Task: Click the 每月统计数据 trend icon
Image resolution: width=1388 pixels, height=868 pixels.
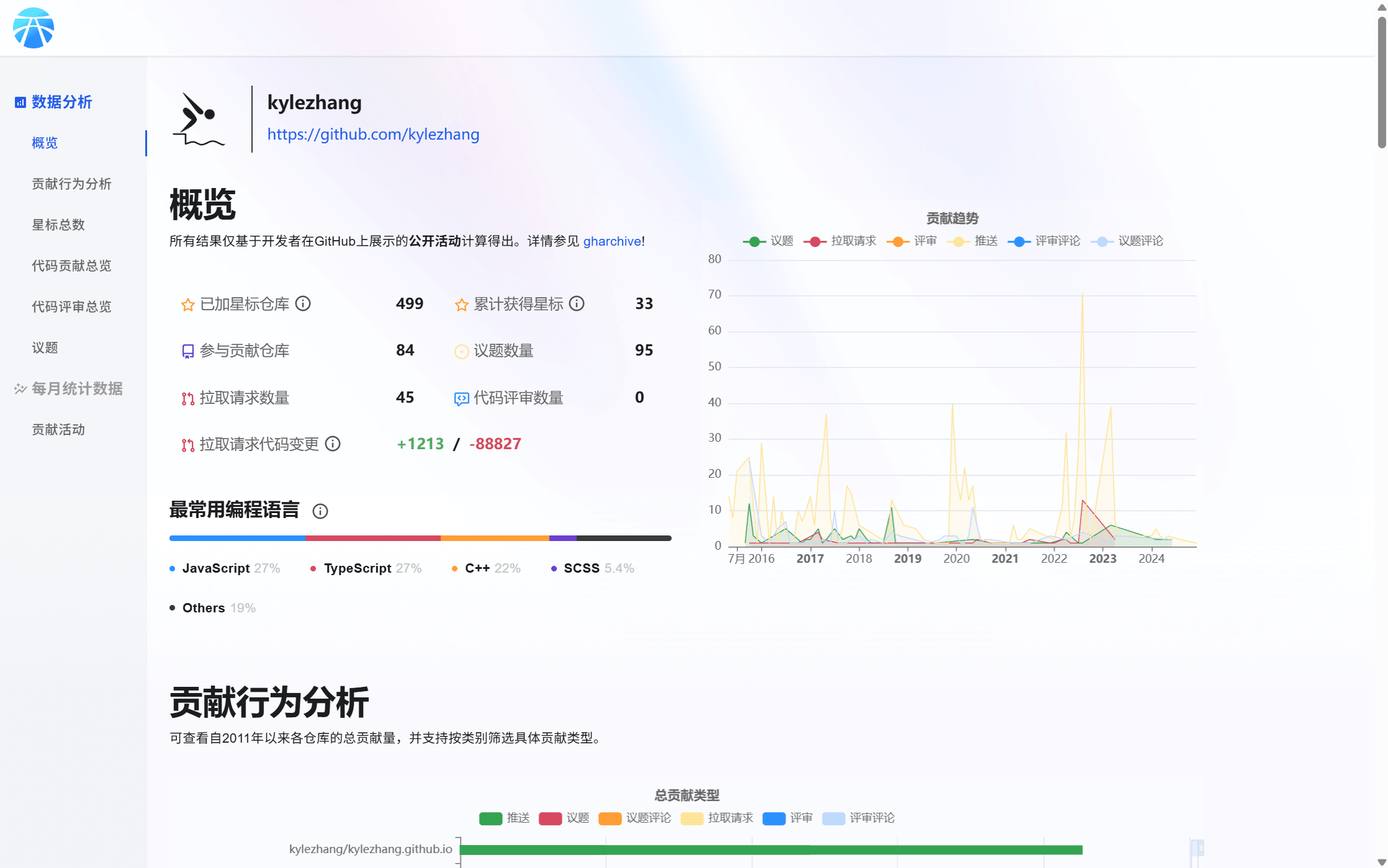Action: pyautogui.click(x=20, y=389)
